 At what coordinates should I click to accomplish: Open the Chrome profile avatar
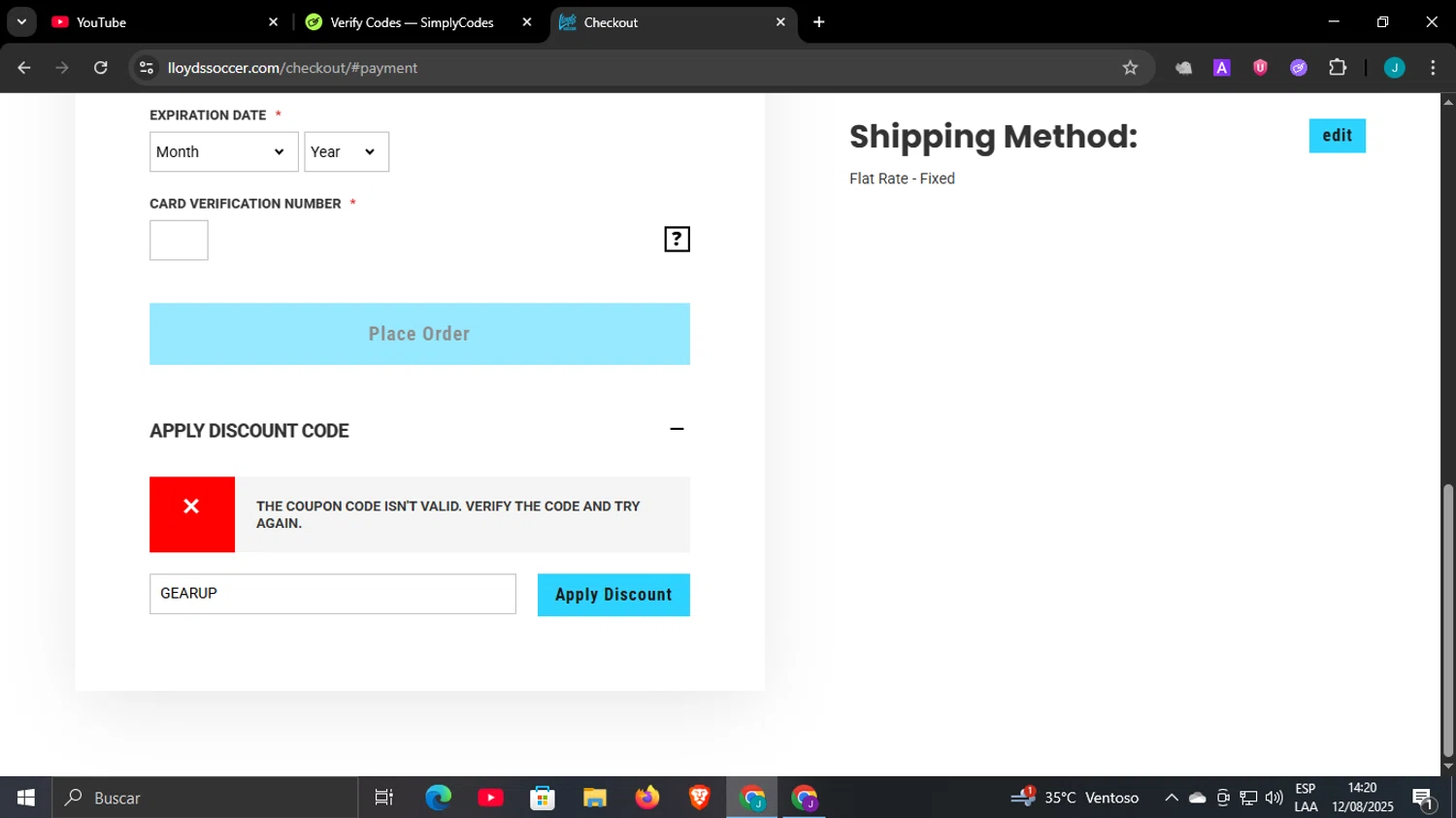pos(1394,68)
